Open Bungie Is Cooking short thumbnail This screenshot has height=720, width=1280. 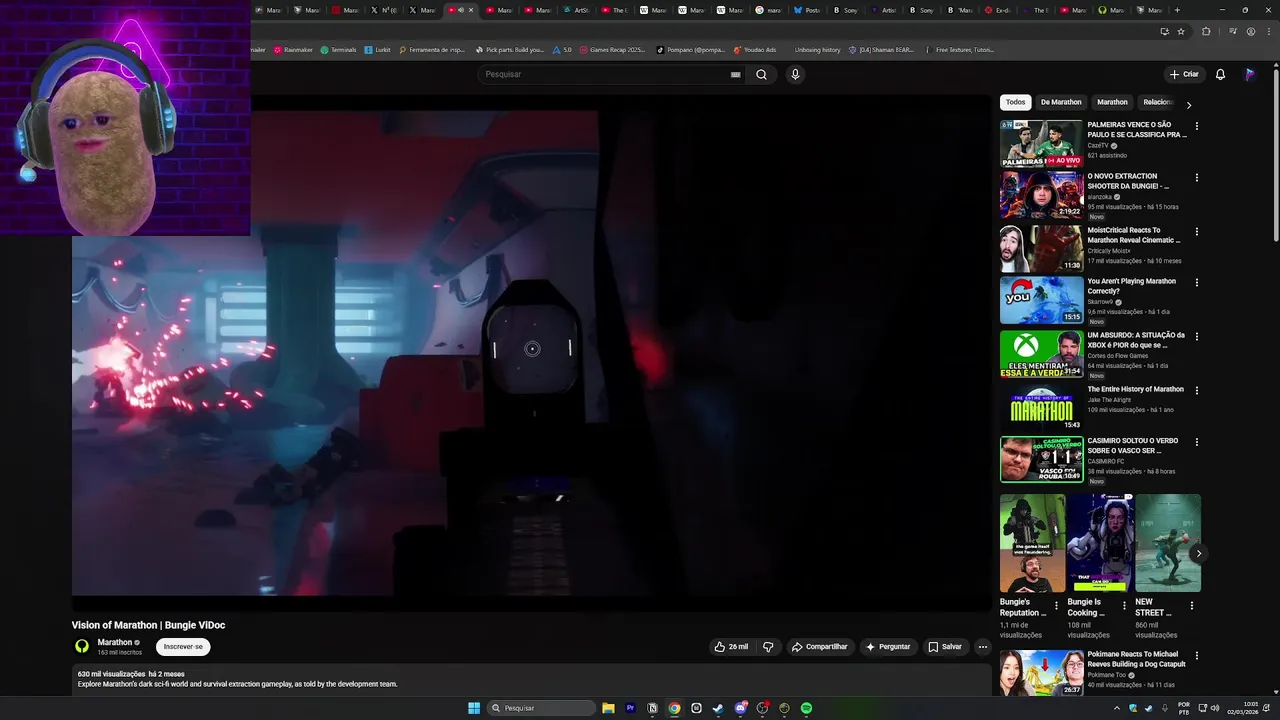1100,543
